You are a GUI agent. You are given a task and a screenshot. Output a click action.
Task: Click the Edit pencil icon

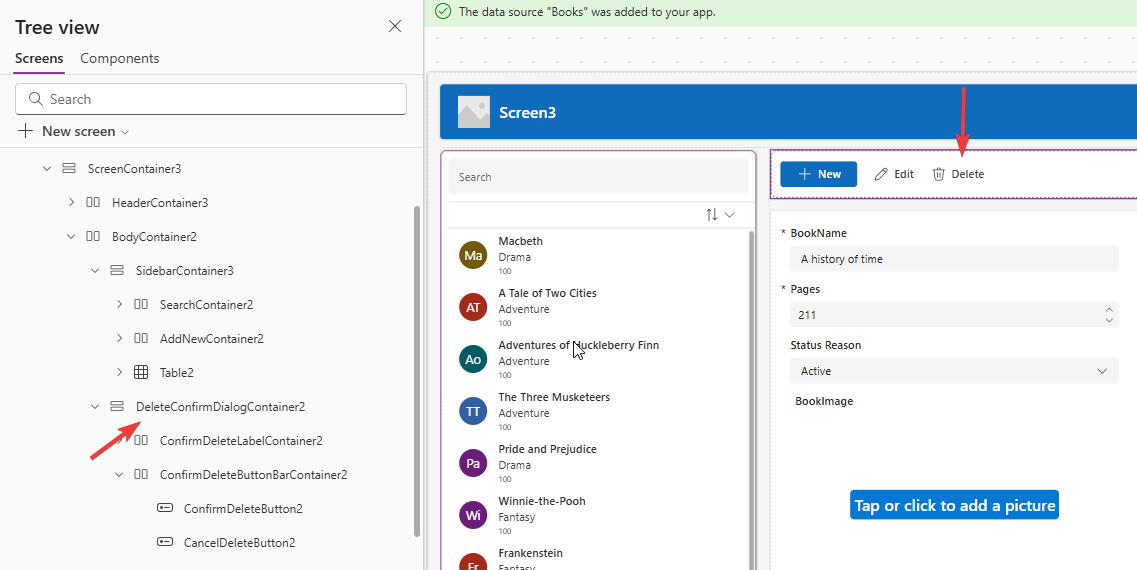click(881, 174)
